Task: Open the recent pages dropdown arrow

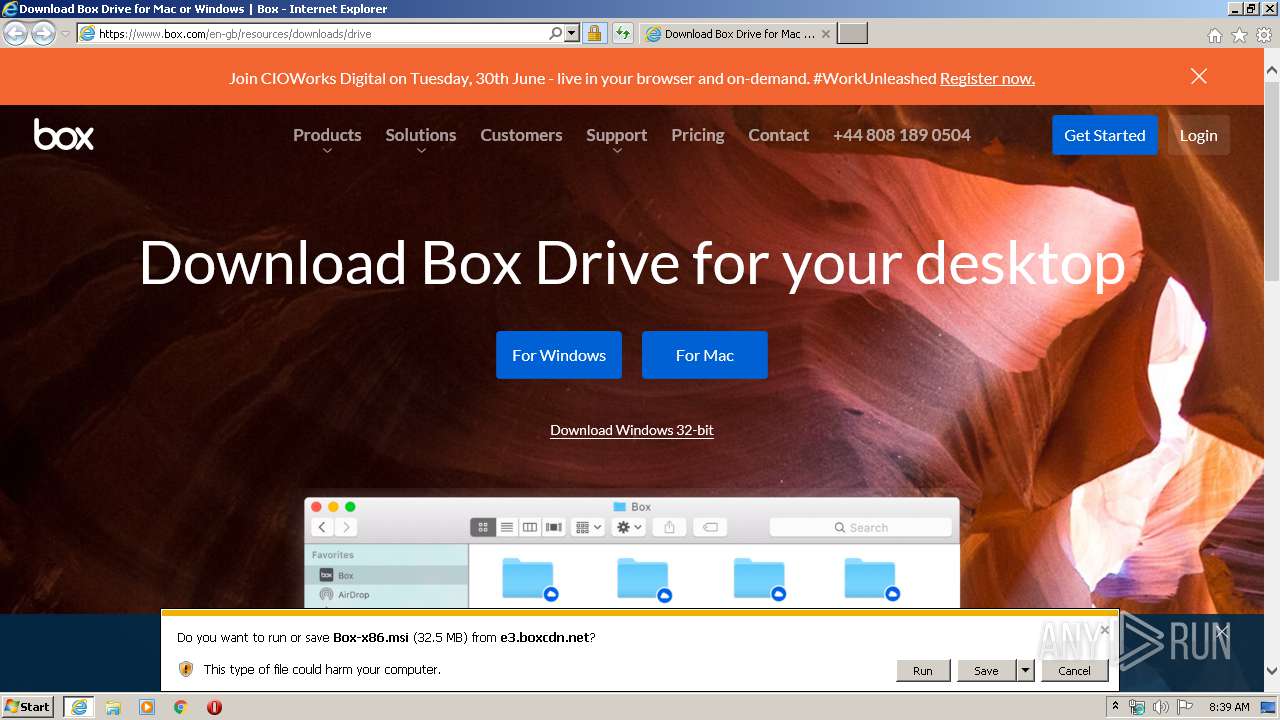Action: coord(66,34)
